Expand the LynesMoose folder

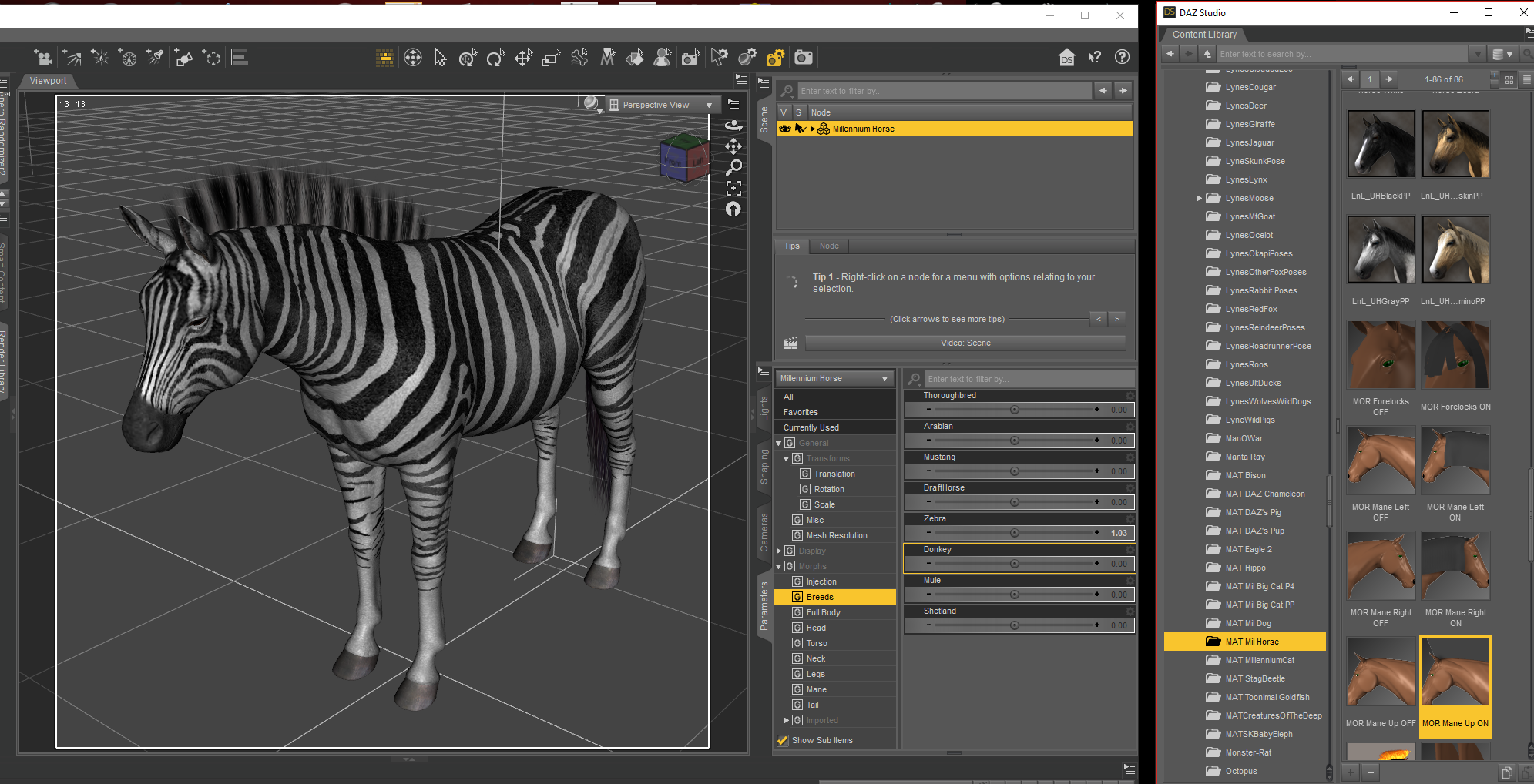pos(1199,198)
